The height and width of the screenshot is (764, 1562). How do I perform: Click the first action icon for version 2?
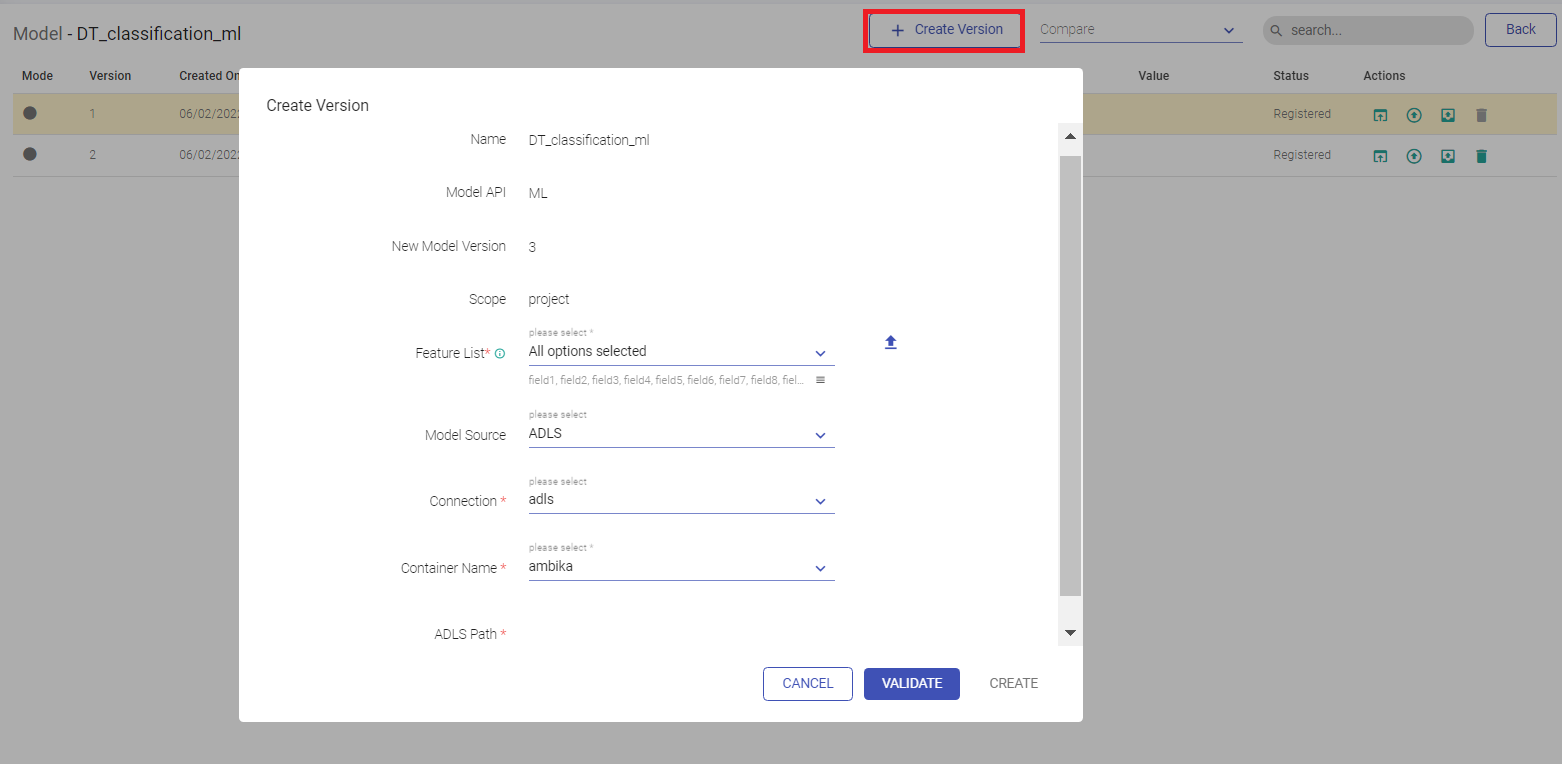(x=1379, y=156)
